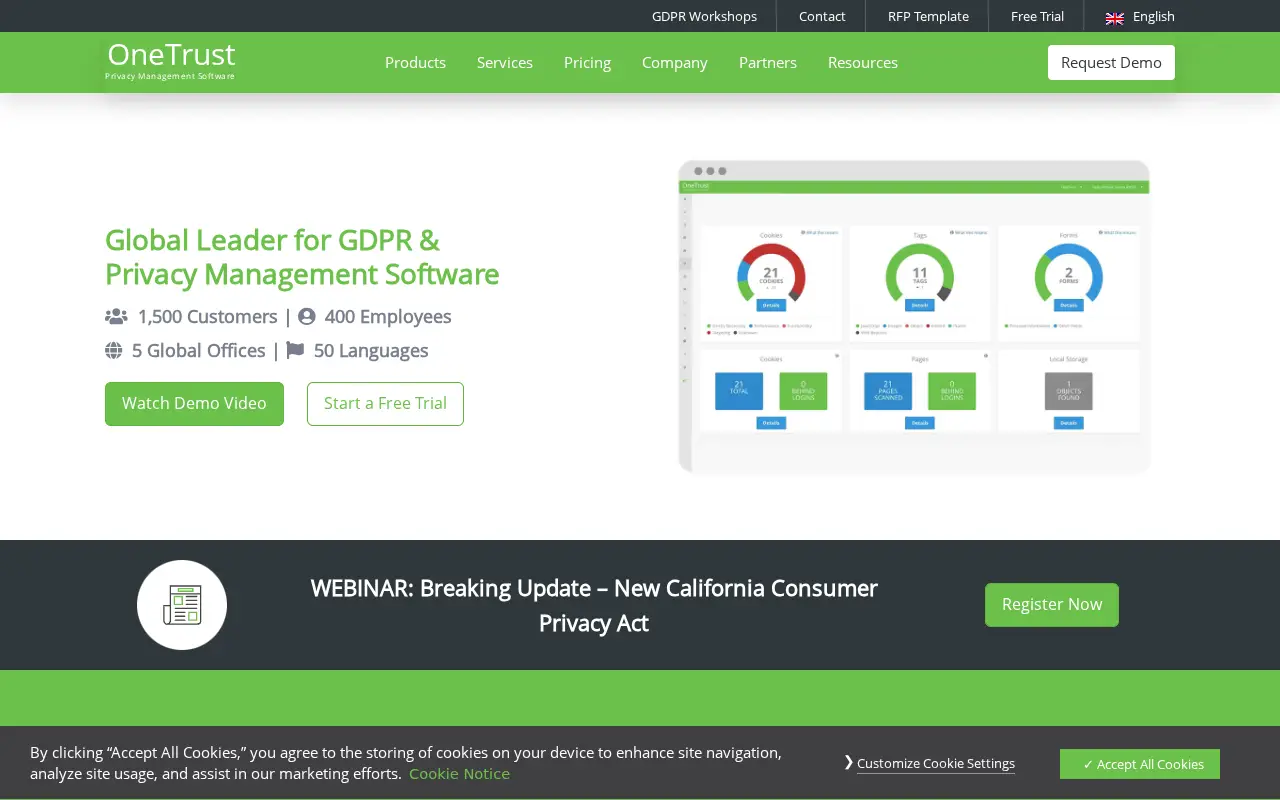This screenshot has height=800, width=1280.
Task: Open the Free Trial top link
Action: coord(1036,16)
